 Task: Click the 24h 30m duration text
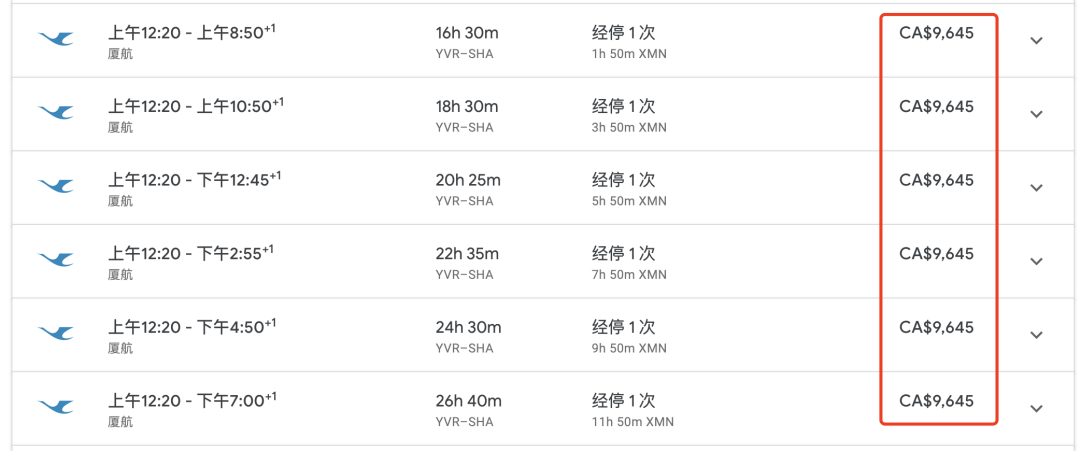click(468, 327)
